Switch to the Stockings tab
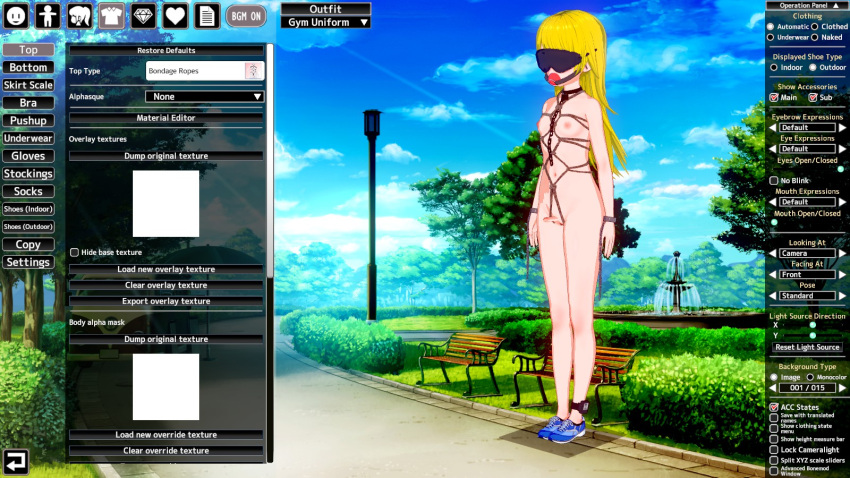 point(28,174)
